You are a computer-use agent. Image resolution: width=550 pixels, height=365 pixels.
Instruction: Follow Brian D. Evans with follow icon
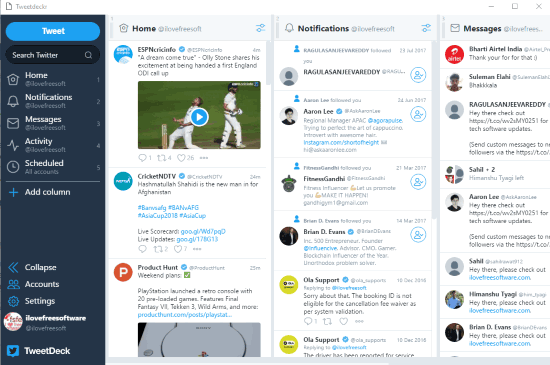click(x=418, y=235)
